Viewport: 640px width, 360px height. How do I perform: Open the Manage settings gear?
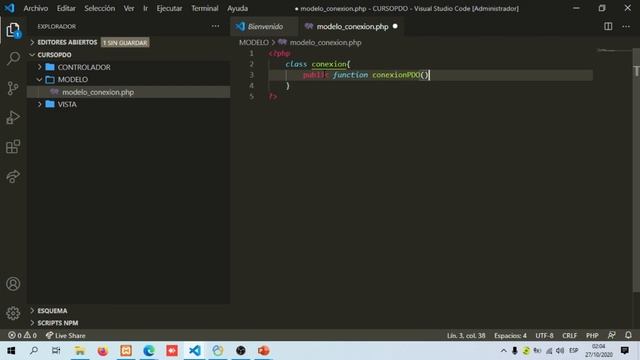tap(13, 313)
